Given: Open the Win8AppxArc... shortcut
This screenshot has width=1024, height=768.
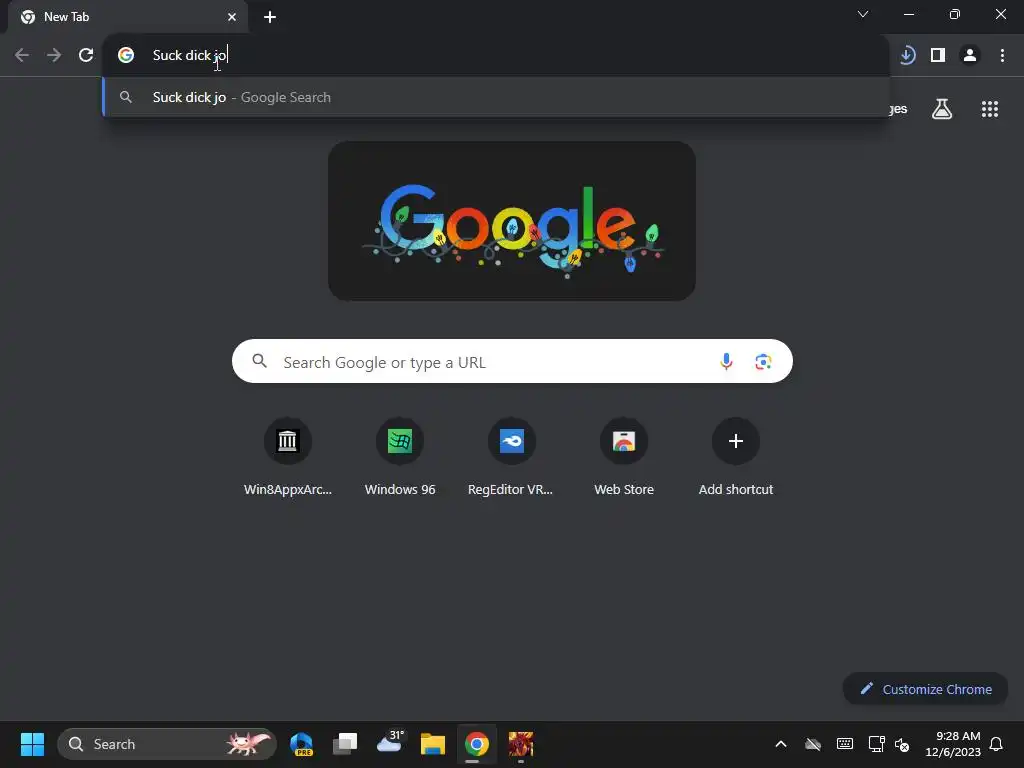Looking at the screenshot, I should [x=287, y=457].
